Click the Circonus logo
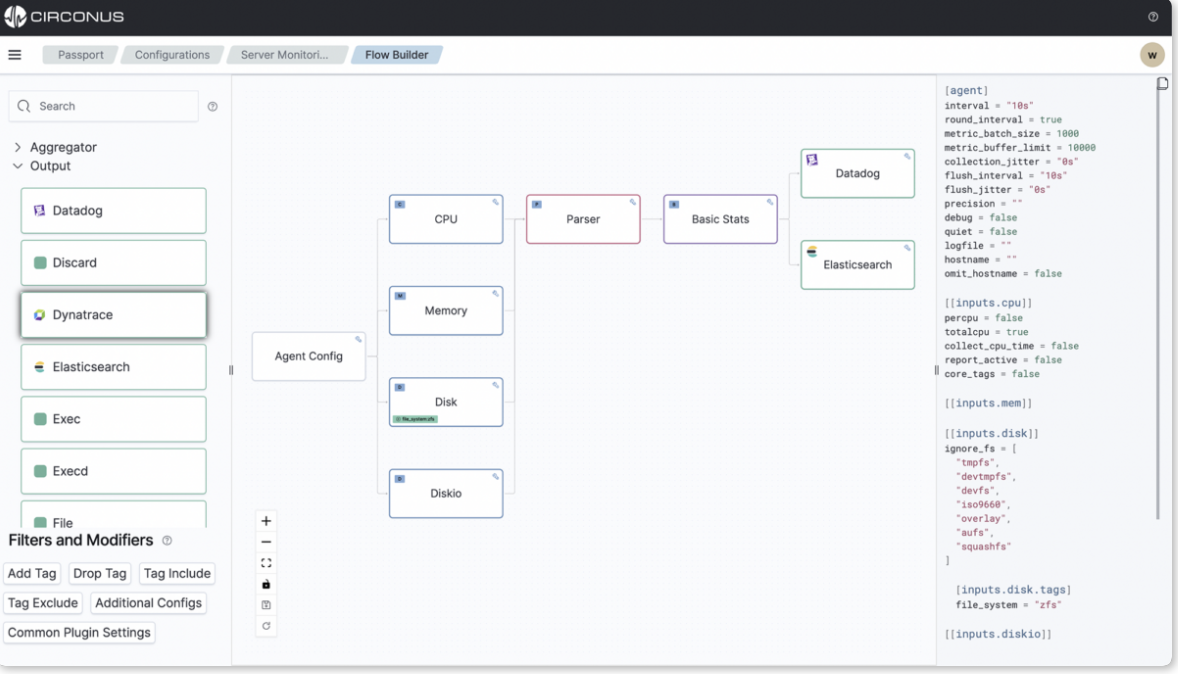 (x=64, y=17)
